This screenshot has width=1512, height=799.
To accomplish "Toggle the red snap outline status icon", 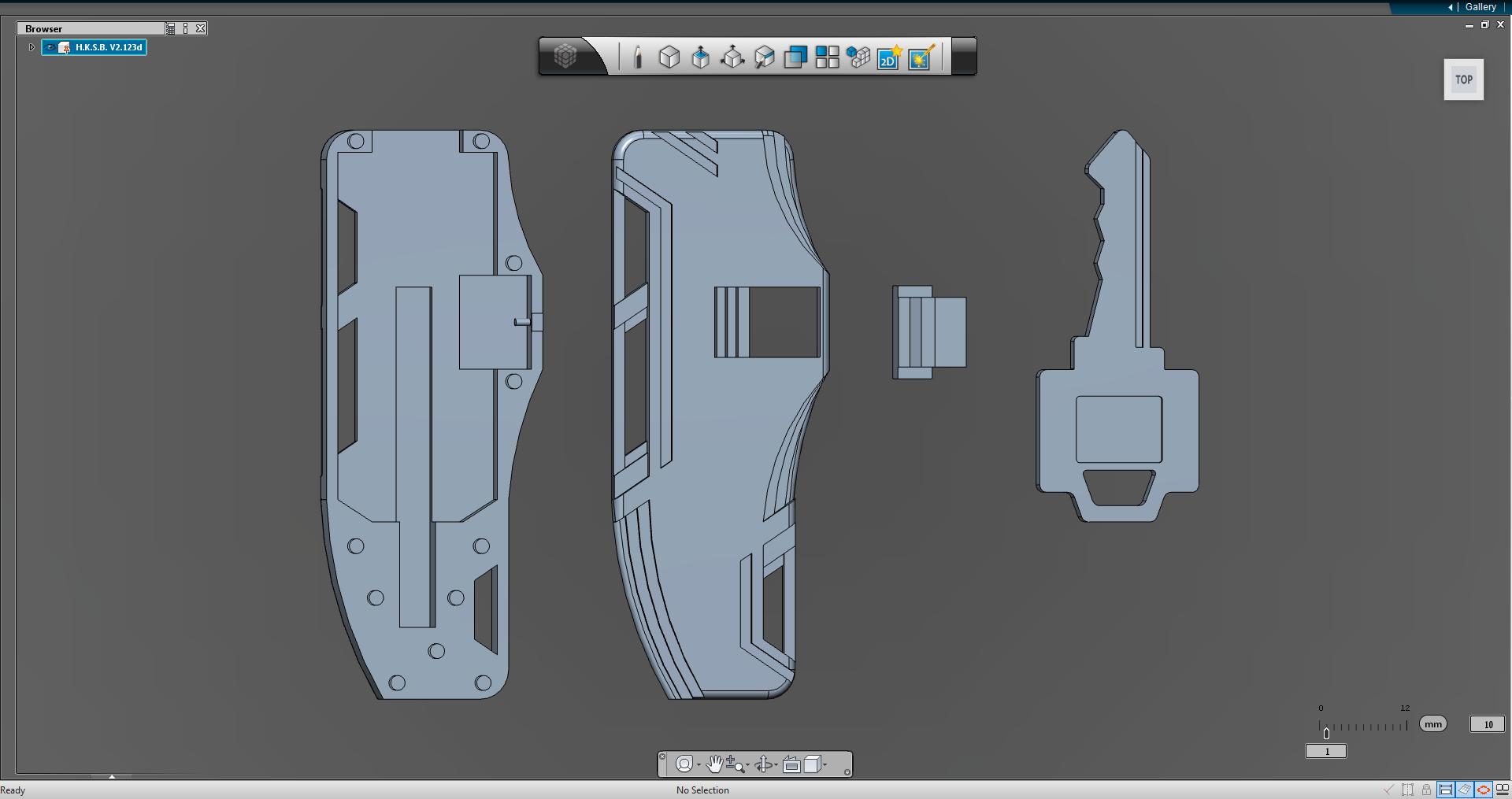I will [1483, 790].
